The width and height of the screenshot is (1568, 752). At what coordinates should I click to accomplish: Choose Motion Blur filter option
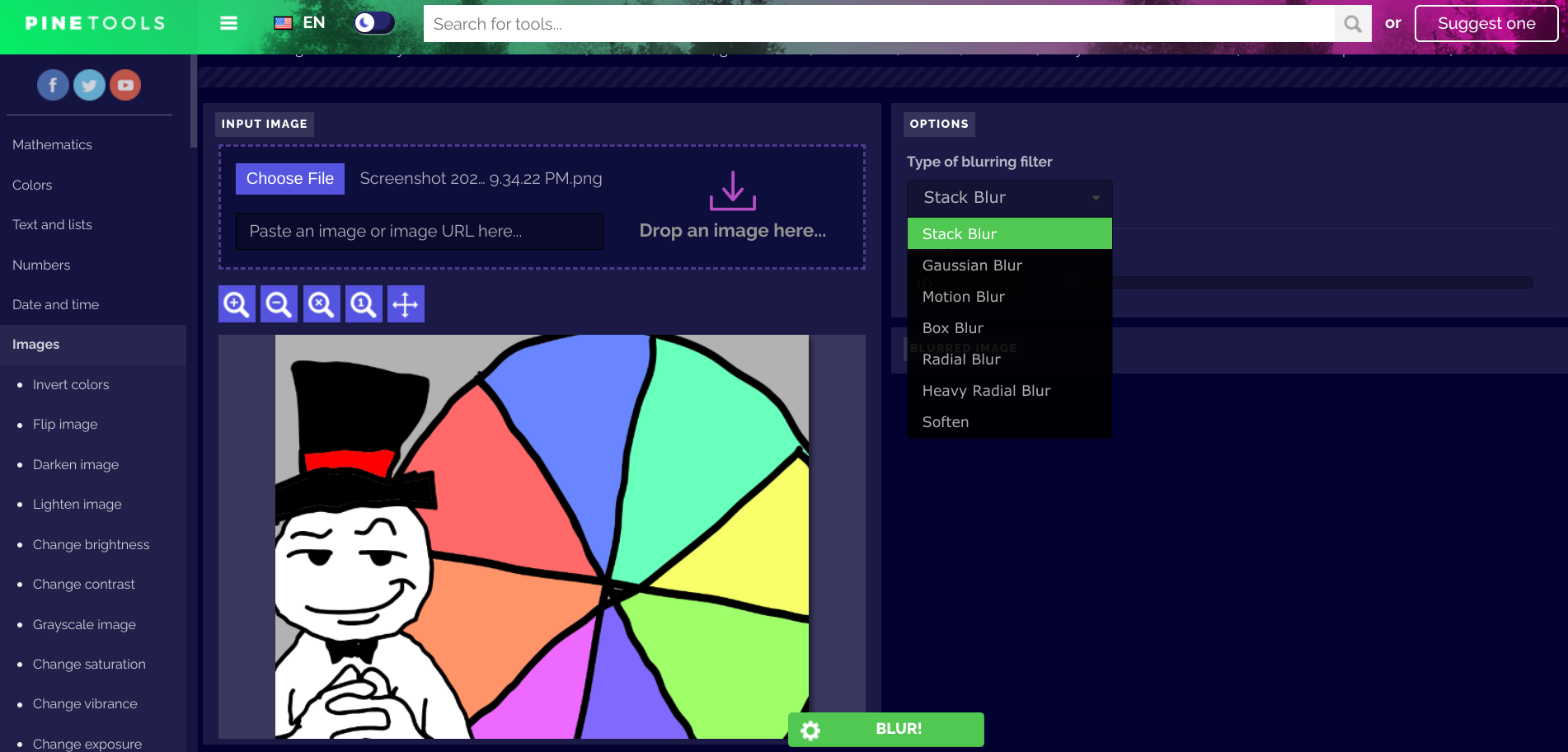click(x=1010, y=296)
